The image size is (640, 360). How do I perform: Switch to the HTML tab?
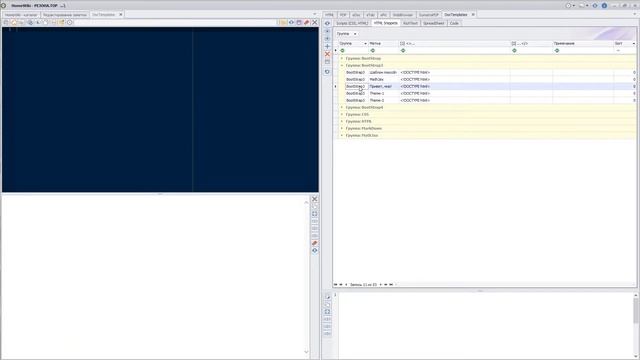tap(329, 15)
